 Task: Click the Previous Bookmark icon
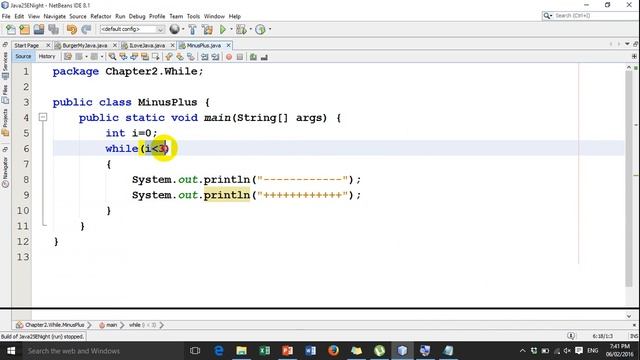[169, 57]
